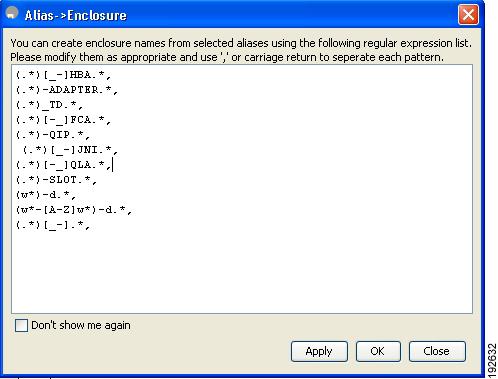Place the cursor in the HBA pattern line
This screenshot has width=498, height=379.
63,75
